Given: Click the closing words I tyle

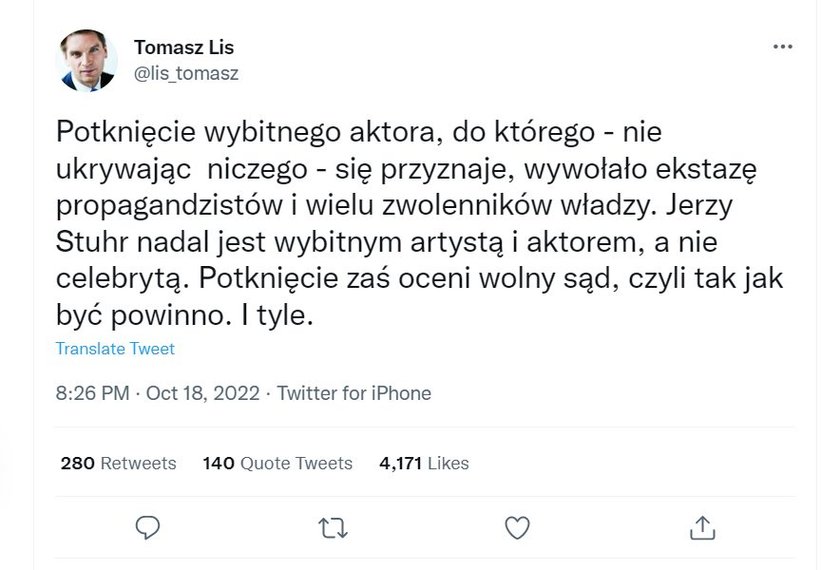Looking at the screenshot, I should point(277,315).
